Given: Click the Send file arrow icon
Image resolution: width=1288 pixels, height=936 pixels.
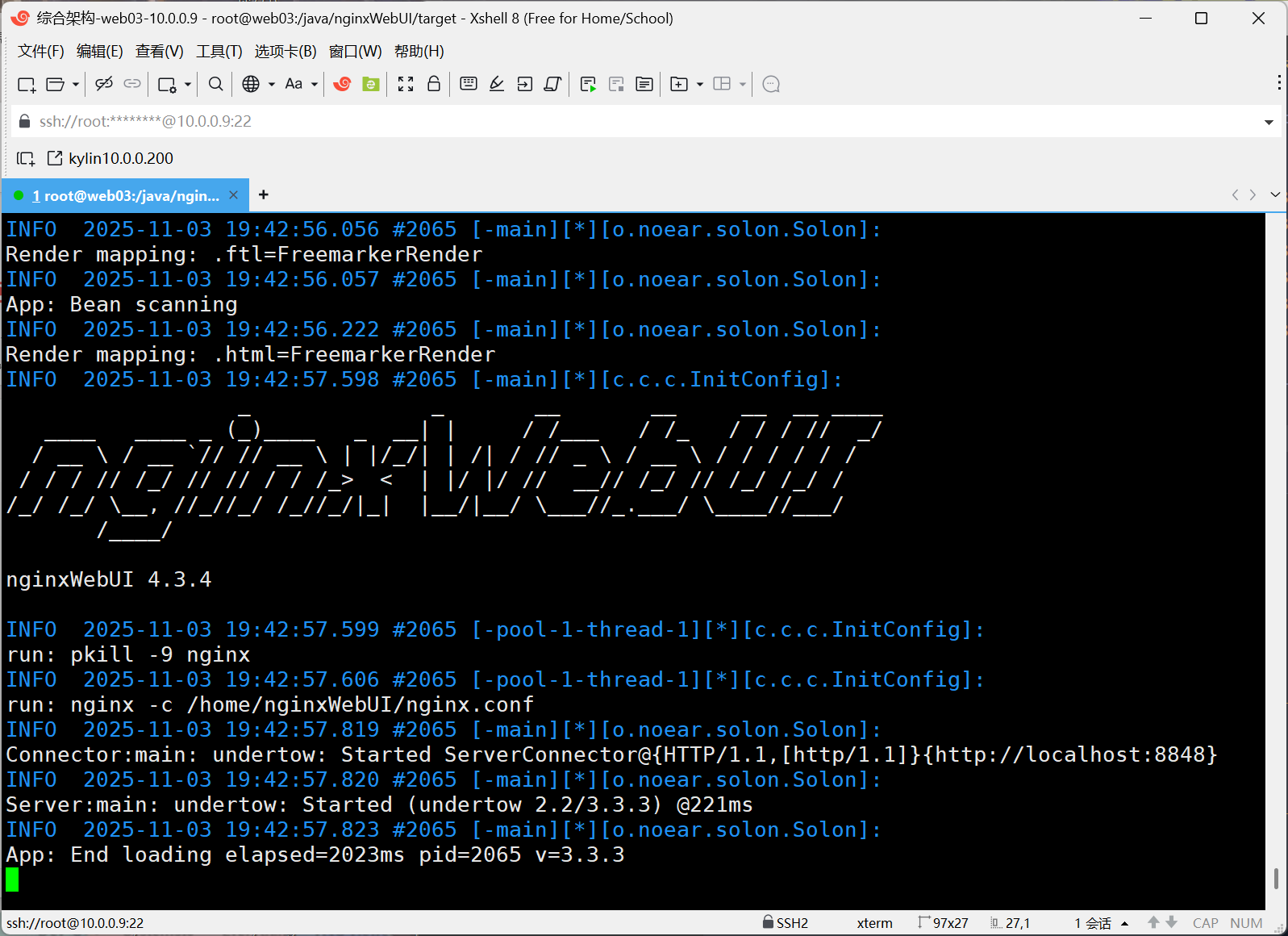Looking at the screenshot, I should 525,84.
